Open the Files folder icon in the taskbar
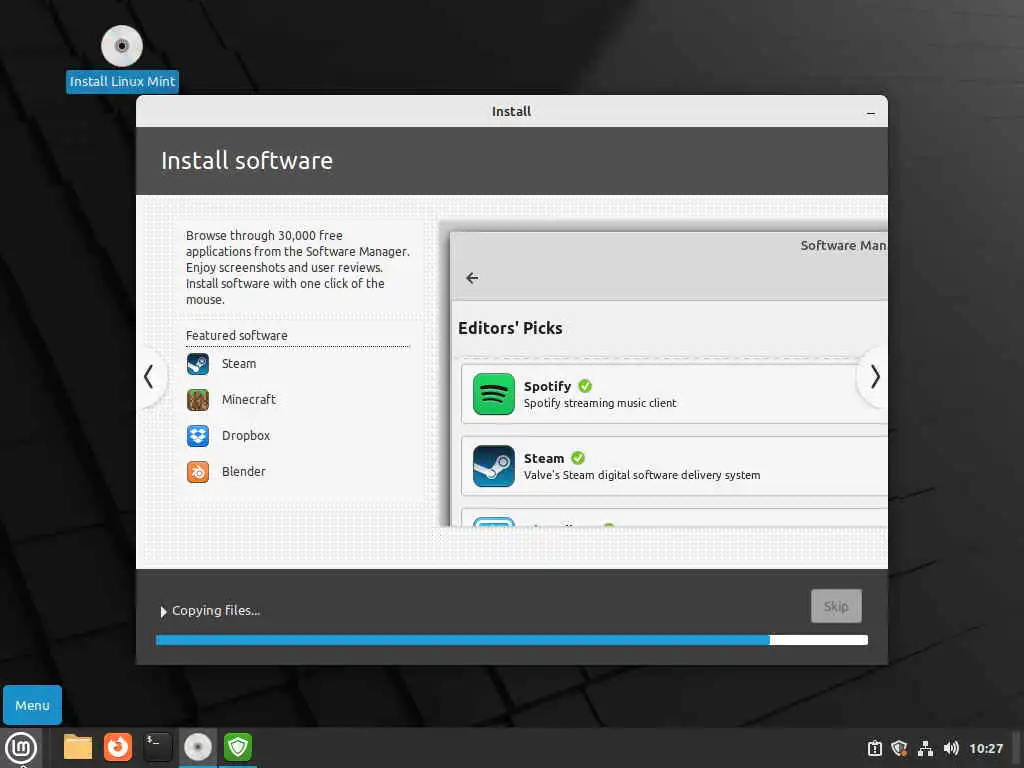Screen dimensions: 1024x768 tap(78, 747)
